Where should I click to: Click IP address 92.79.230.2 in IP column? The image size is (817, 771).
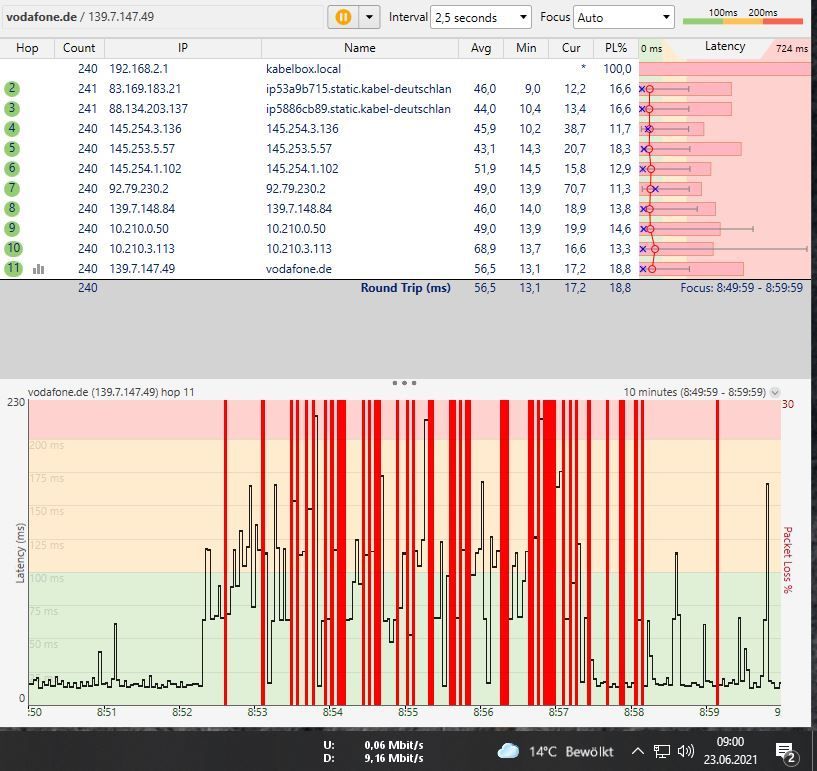point(139,189)
